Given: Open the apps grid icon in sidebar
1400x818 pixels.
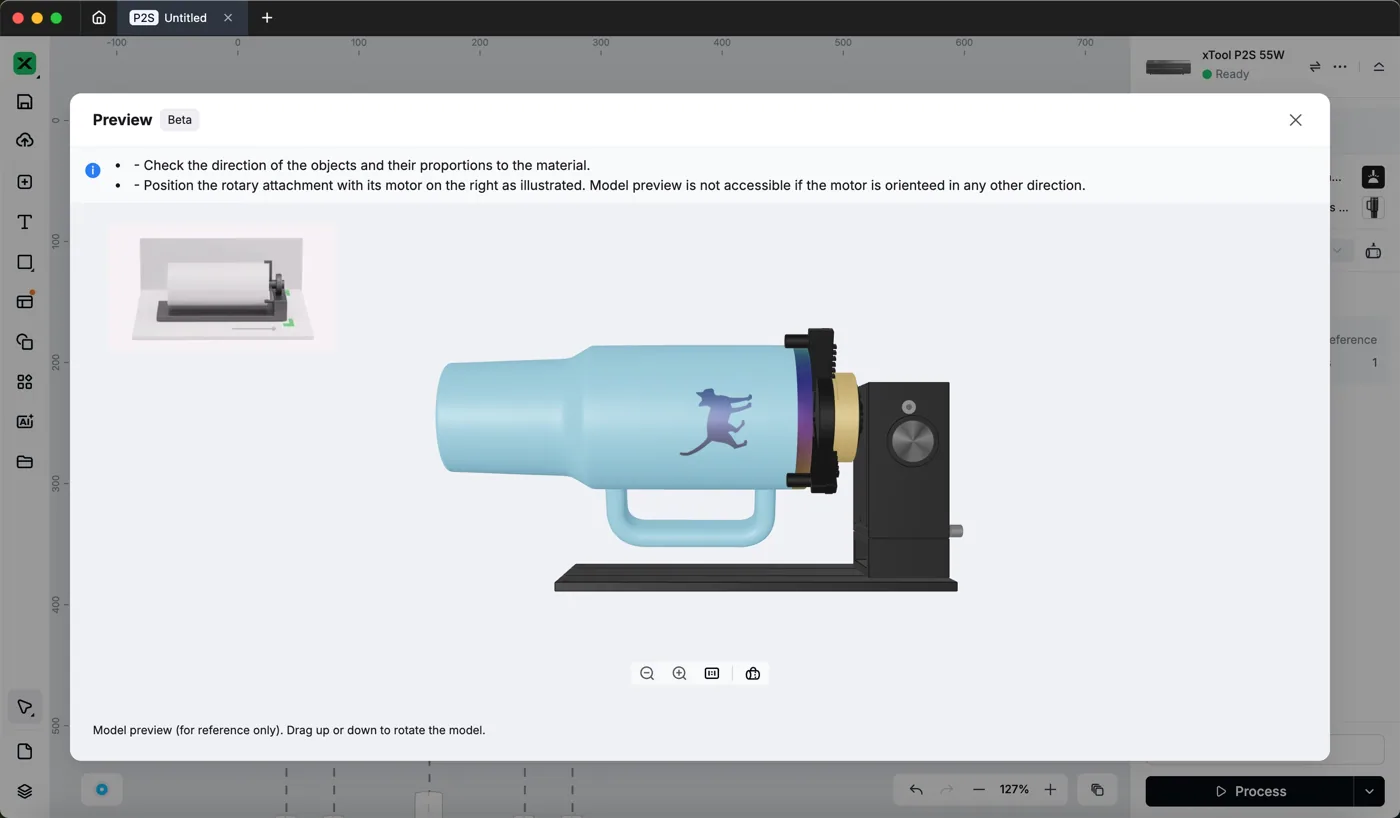Looking at the screenshot, I should pos(25,382).
